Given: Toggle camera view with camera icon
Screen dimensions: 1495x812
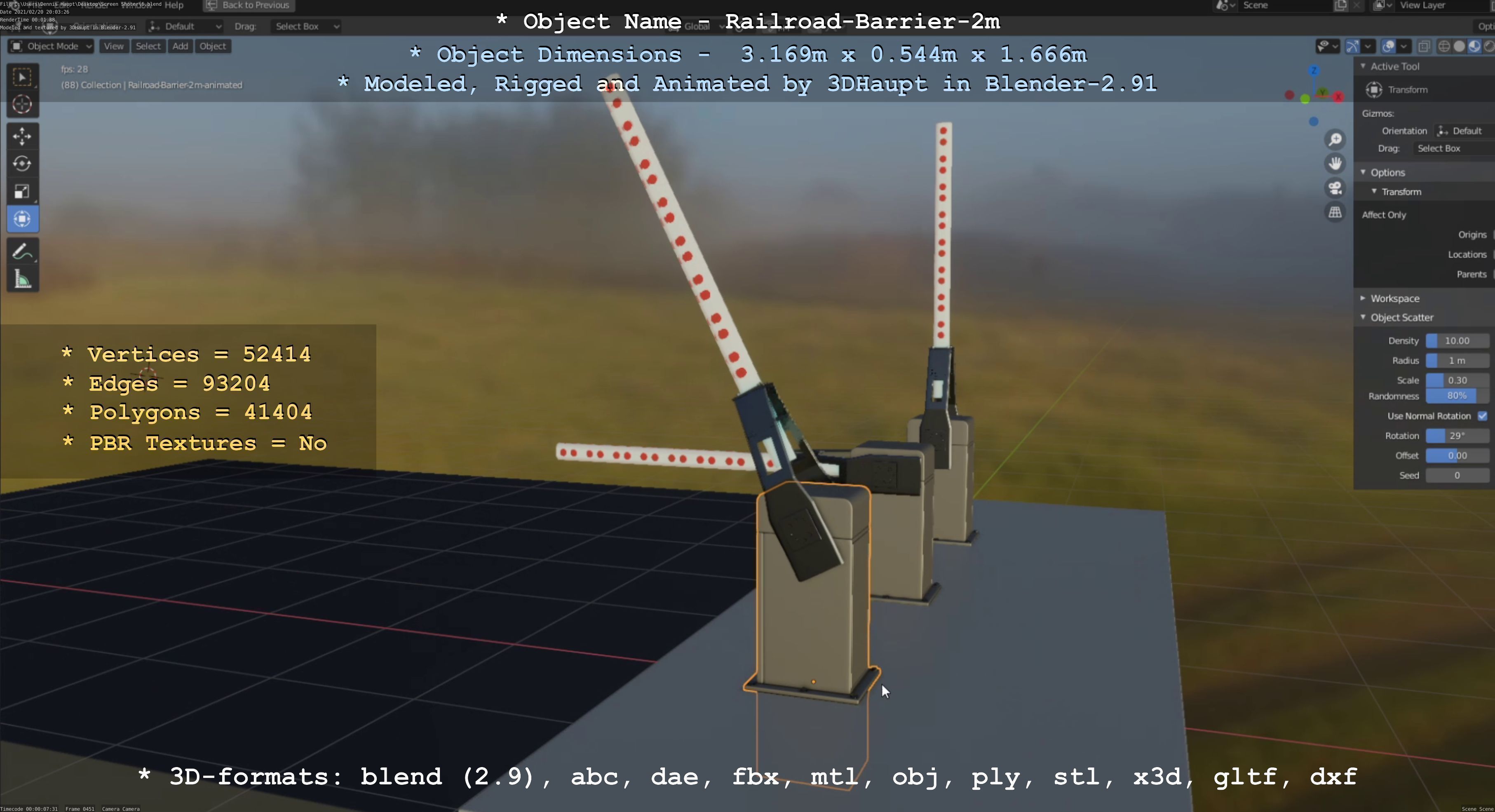Looking at the screenshot, I should (x=1335, y=188).
